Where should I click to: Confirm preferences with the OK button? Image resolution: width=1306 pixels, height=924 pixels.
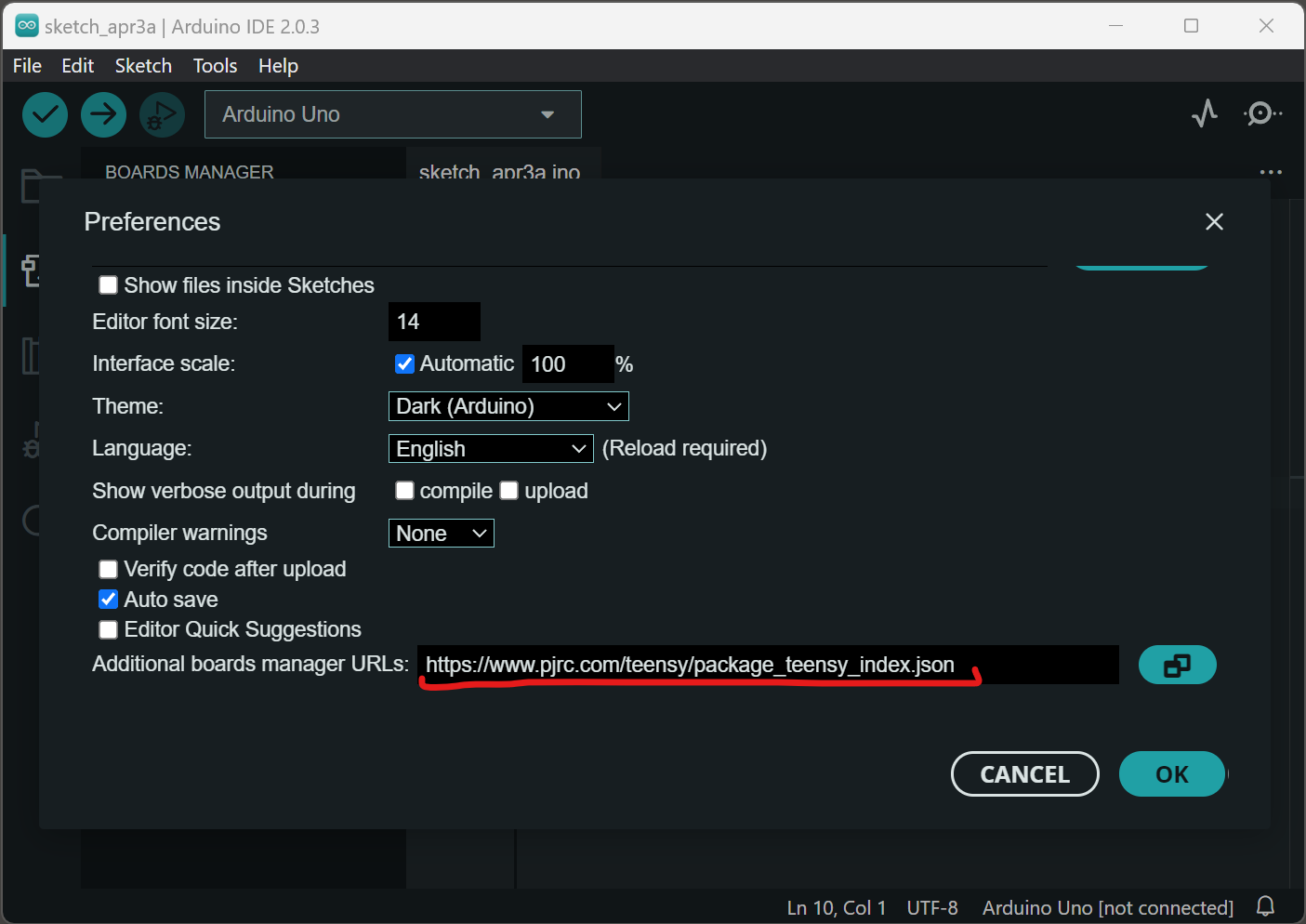point(1172,774)
